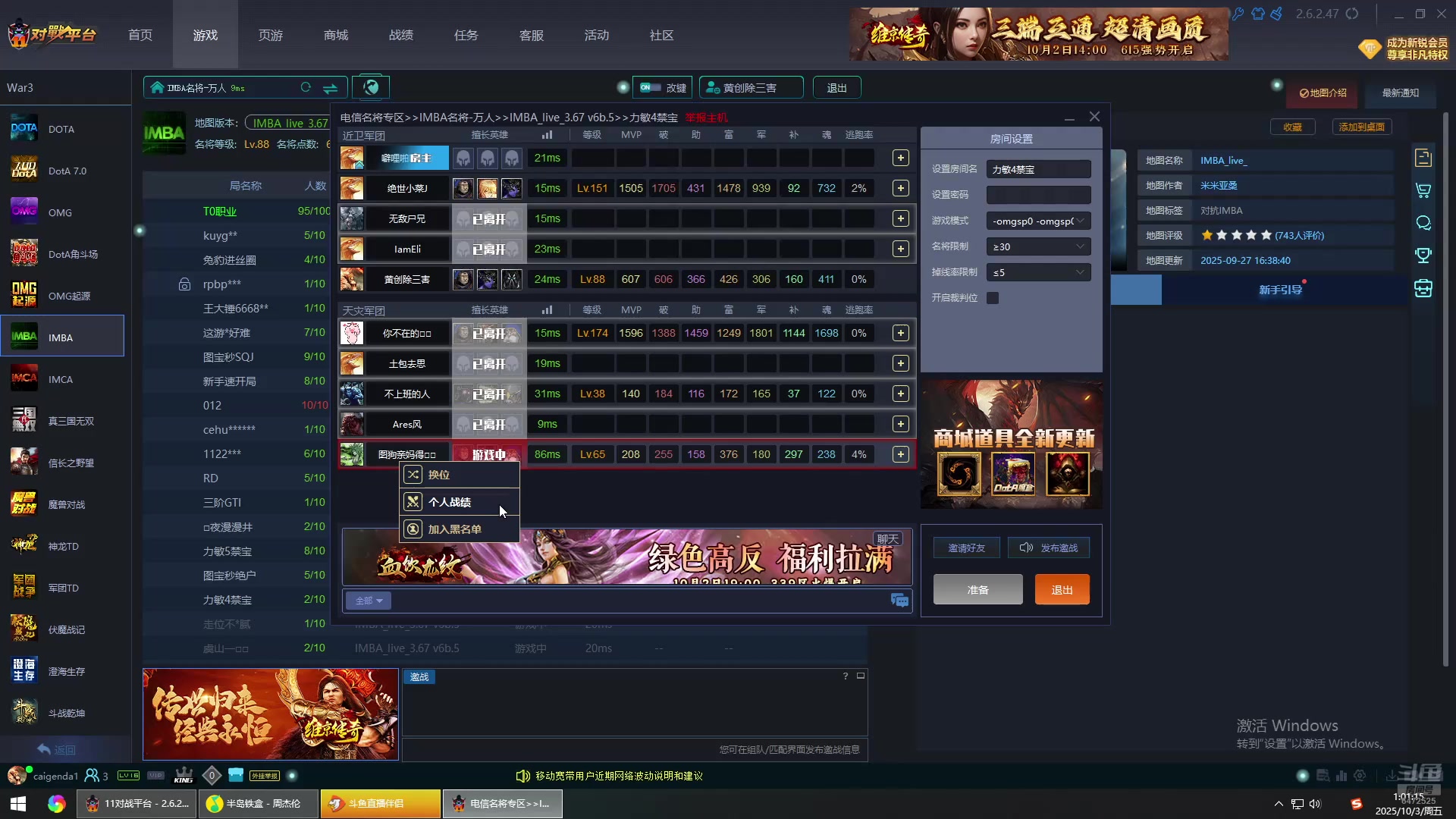
Task: Expand the 游戏模式 dropdown
Action: point(1038,221)
